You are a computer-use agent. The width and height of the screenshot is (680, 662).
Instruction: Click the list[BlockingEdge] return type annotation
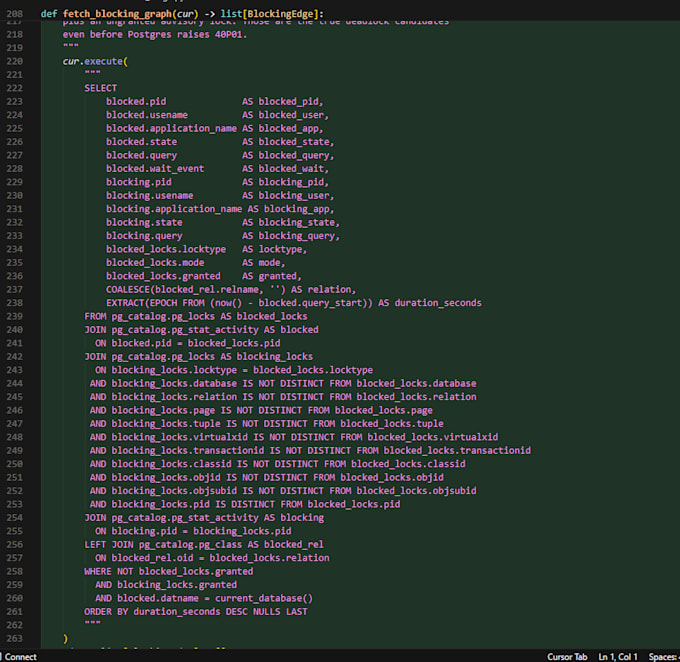[x=269, y=14]
